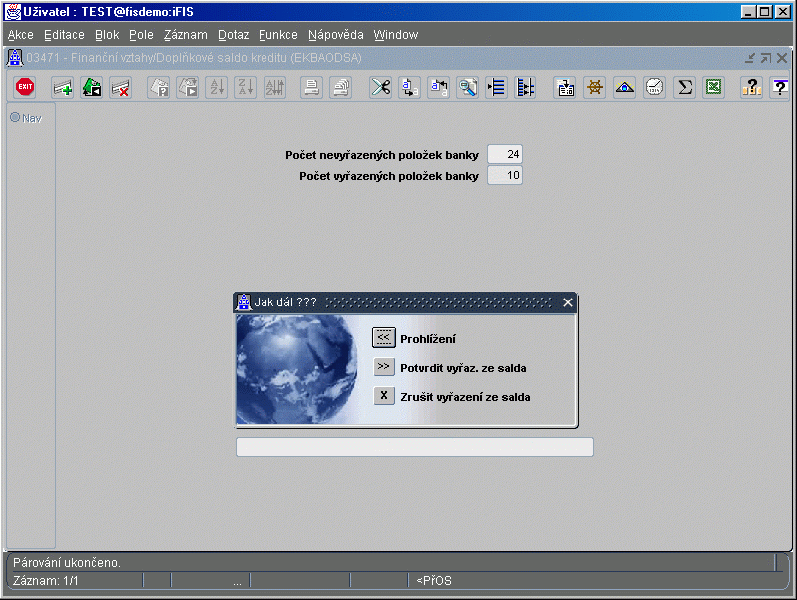Open the Pole menu
This screenshot has width=797, height=600.
click(141, 35)
